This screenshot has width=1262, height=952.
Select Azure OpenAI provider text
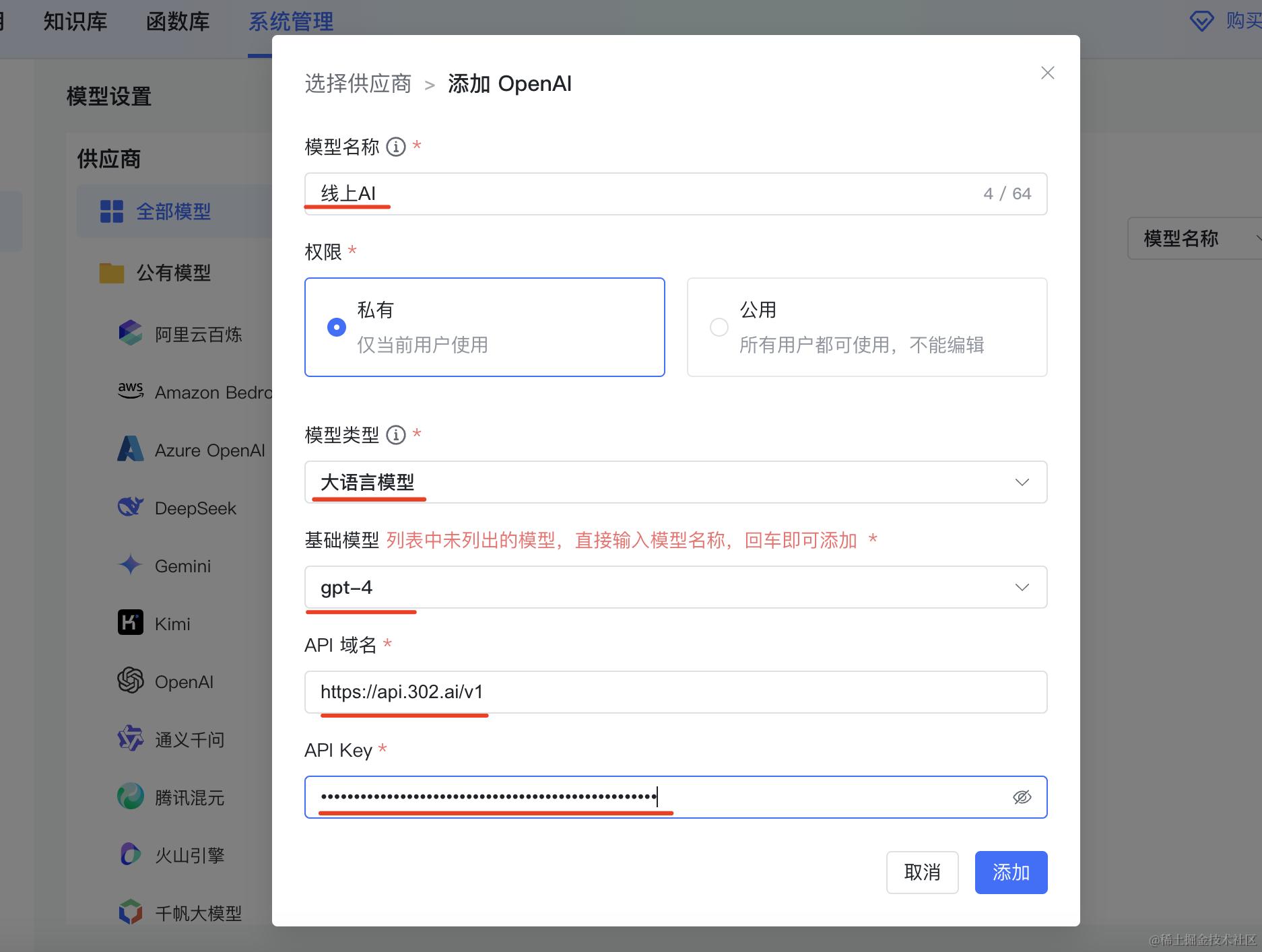(210, 450)
